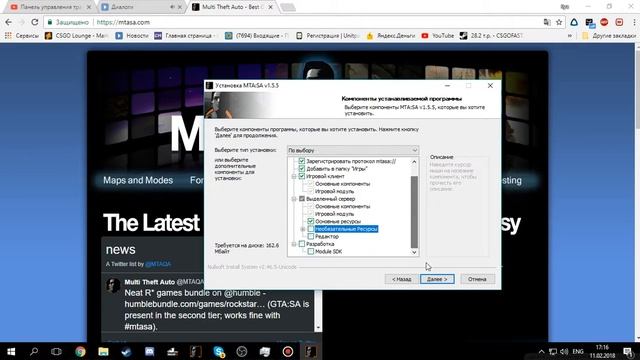640x360 pixels.
Task: Toggle the Игровой клиент checkbox
Action: (x=302, y=176)
